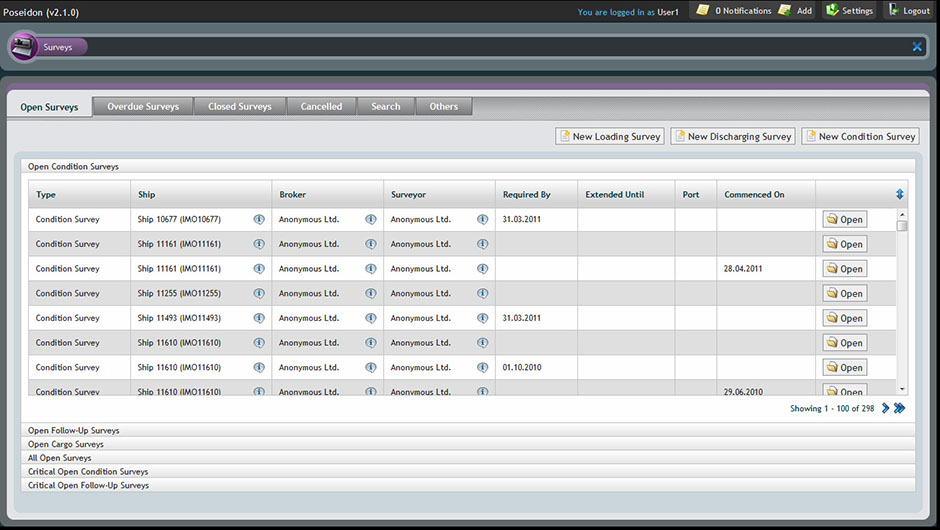Click Surveyor info icon in Ship 11493 row
The width and height of the screenshot is (940, 530).
483,318
